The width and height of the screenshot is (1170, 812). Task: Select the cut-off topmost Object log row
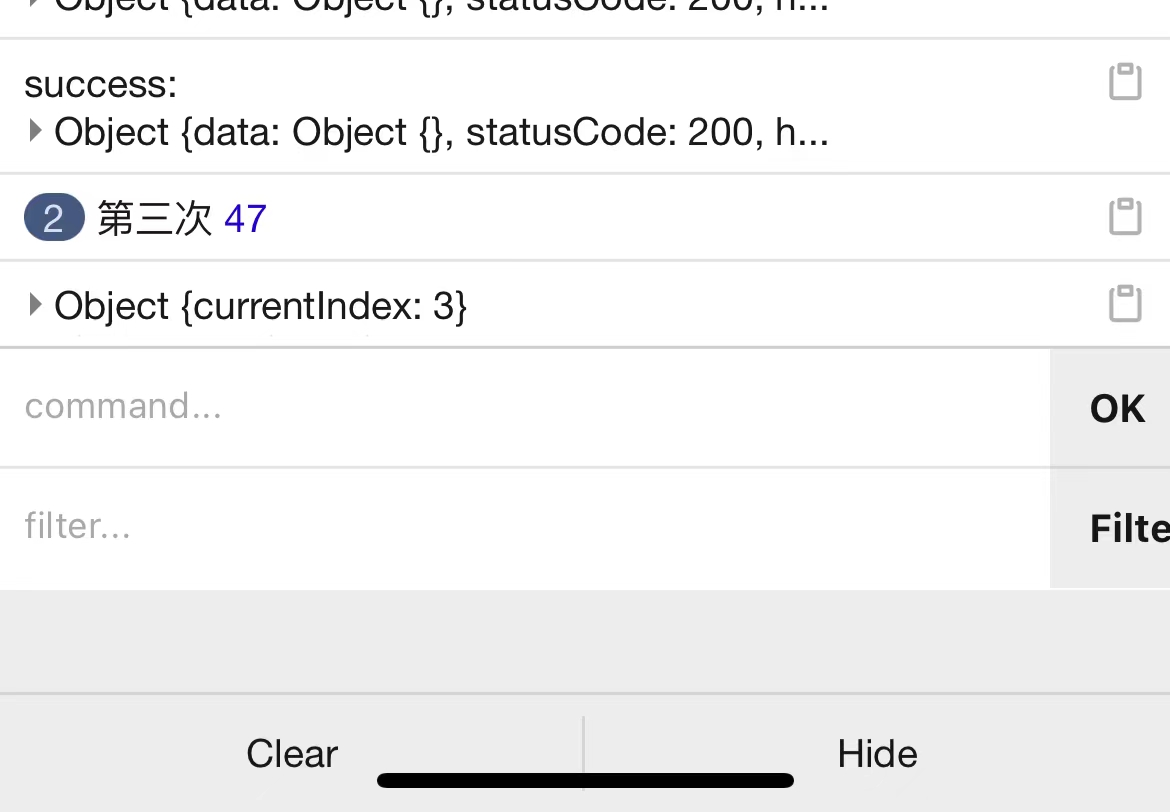coord(441,6)
